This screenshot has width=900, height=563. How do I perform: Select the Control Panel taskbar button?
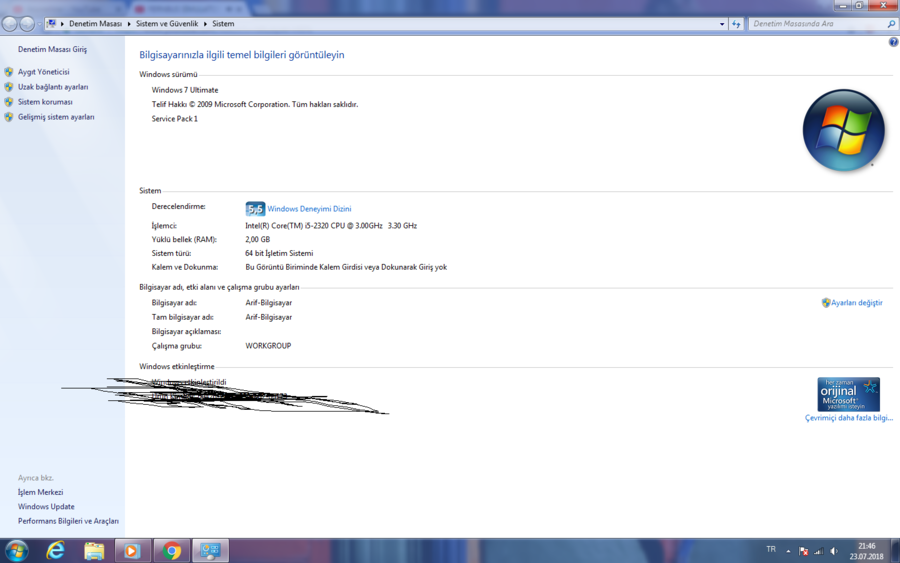coord(210,551)
